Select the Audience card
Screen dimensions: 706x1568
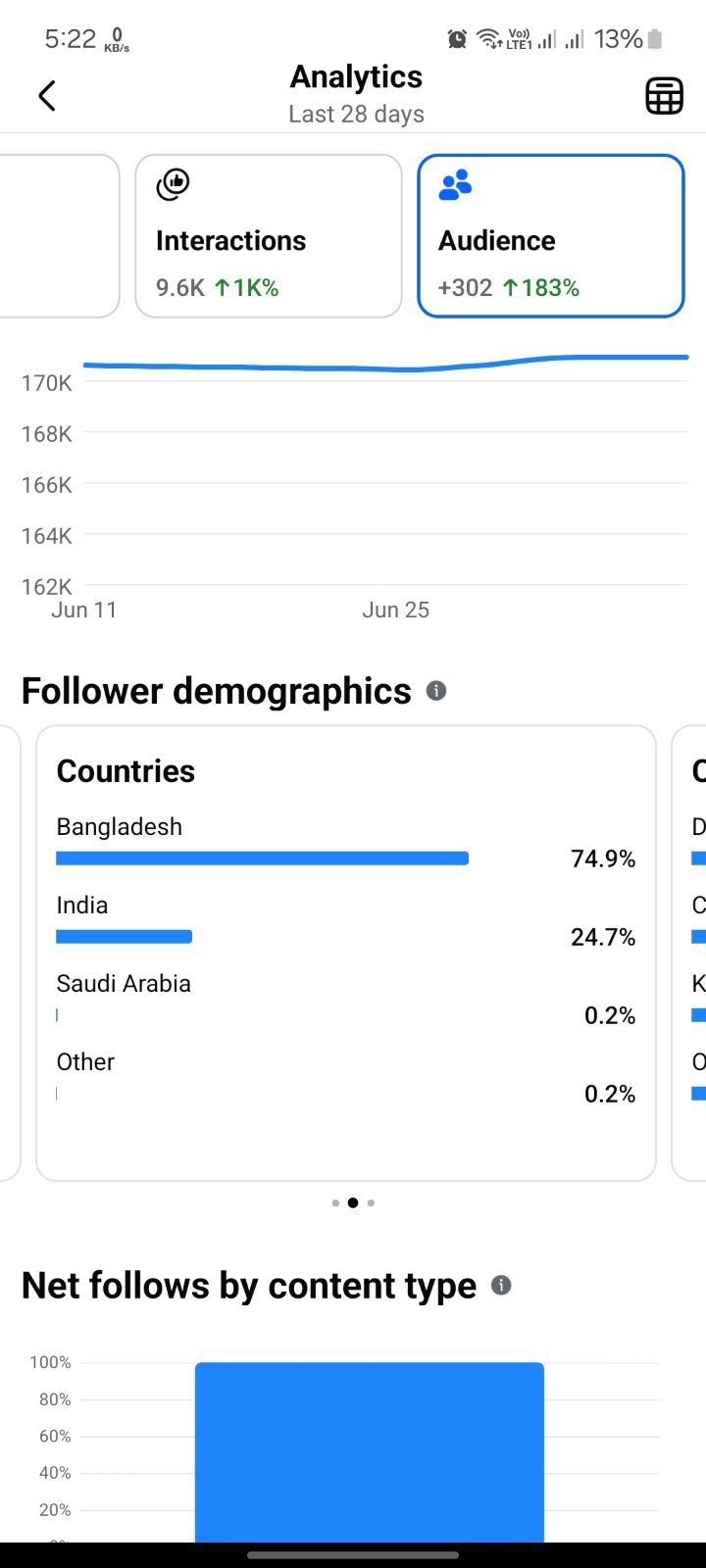point(551,236)
